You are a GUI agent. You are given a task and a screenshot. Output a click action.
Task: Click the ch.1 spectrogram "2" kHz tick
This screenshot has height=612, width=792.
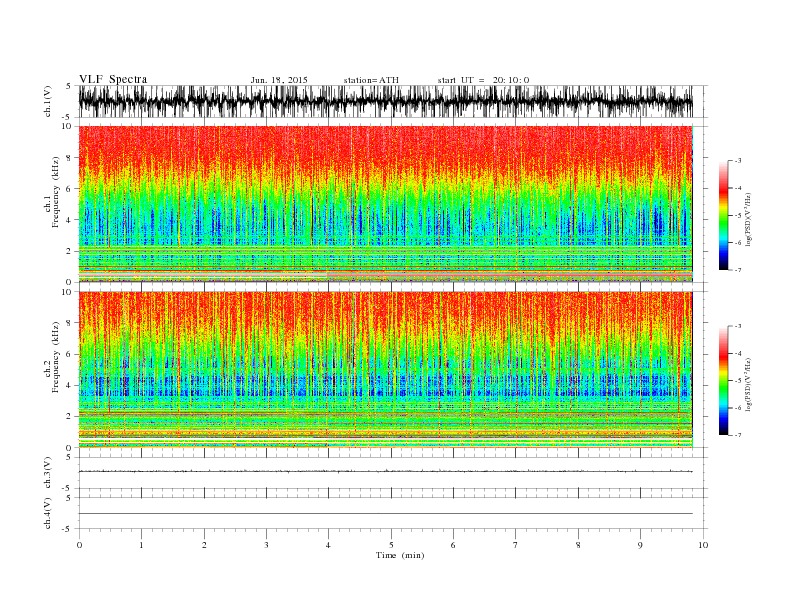[x=70, y=251]
